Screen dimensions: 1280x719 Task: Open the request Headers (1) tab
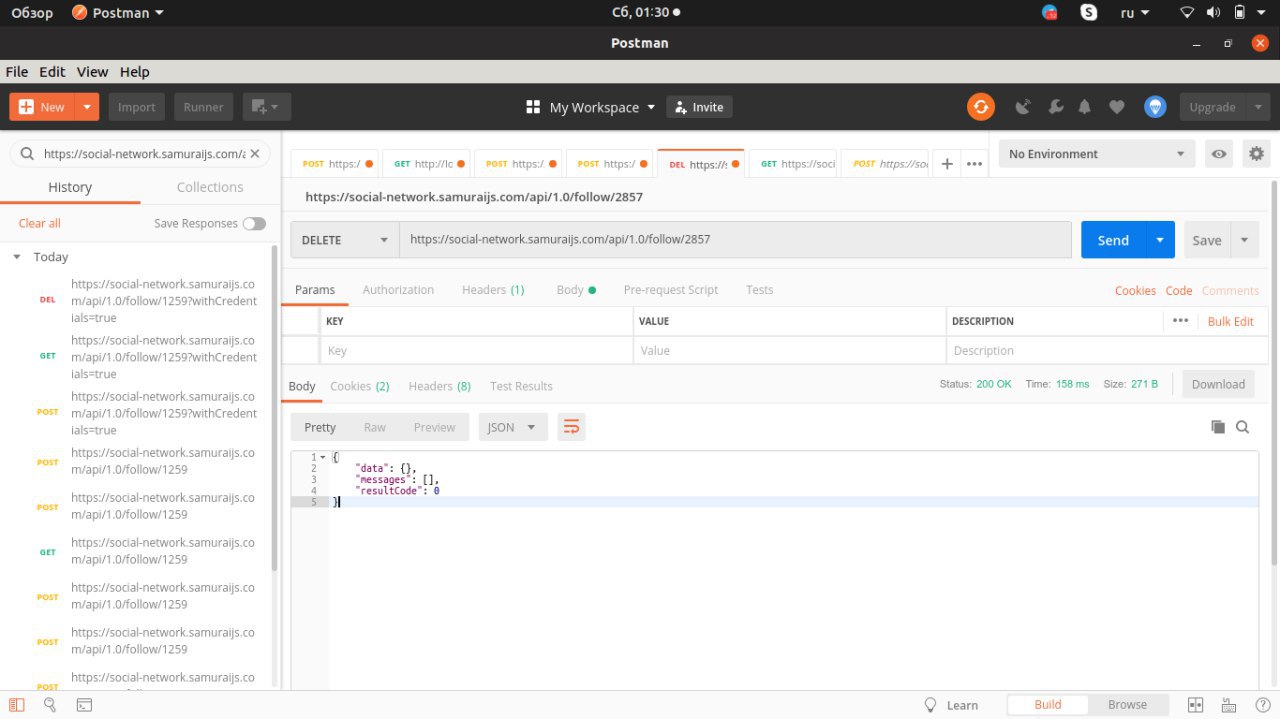(493, 290)
